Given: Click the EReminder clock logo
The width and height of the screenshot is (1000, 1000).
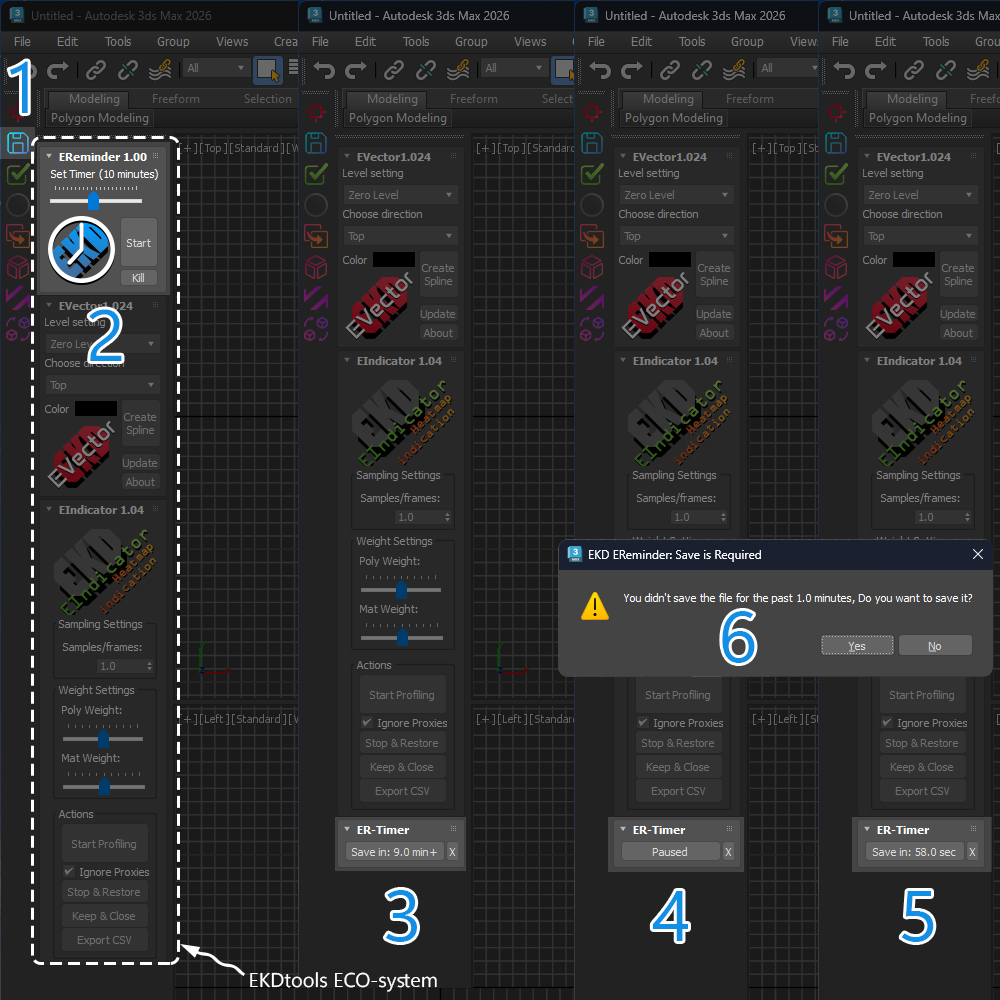Looking at the screenshot, I should coord(81,249).
